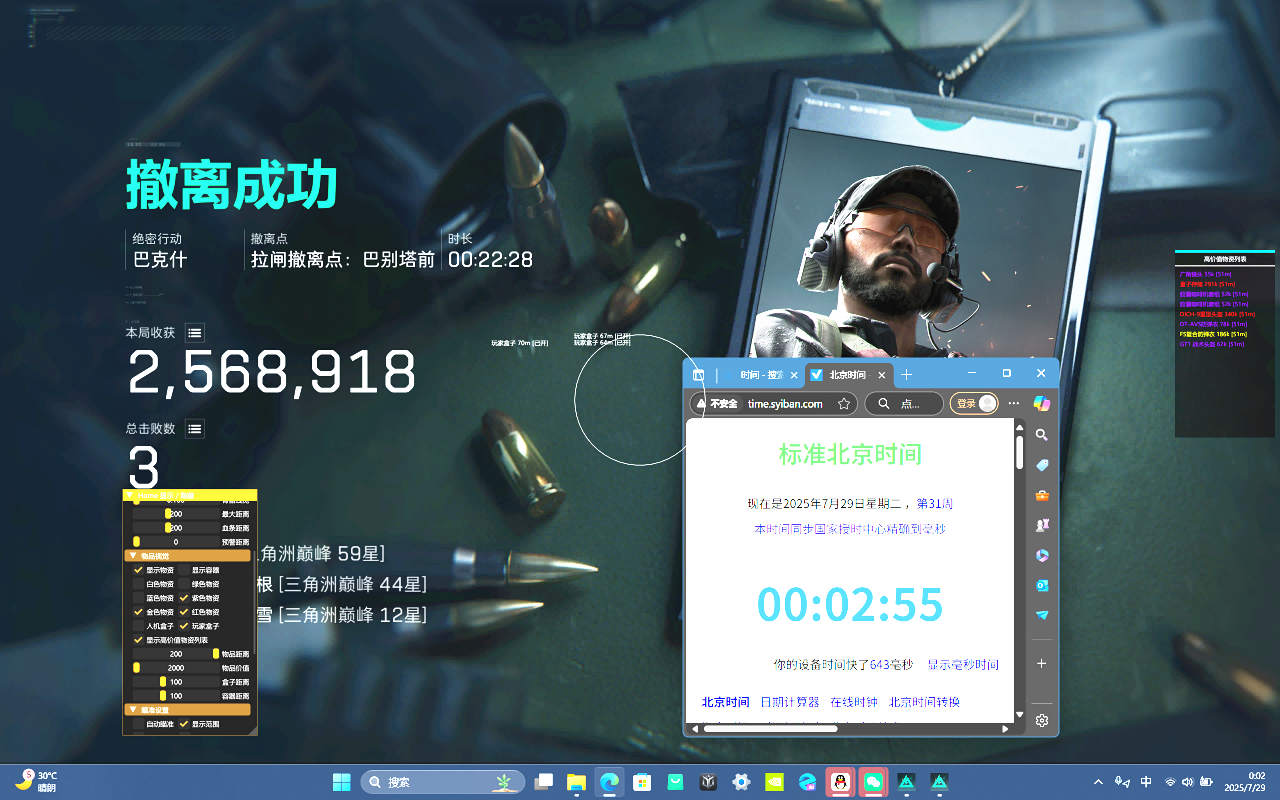Open the 北京时间转换 link
This screenshot has height=800, width=1280.
pos(924,702)
